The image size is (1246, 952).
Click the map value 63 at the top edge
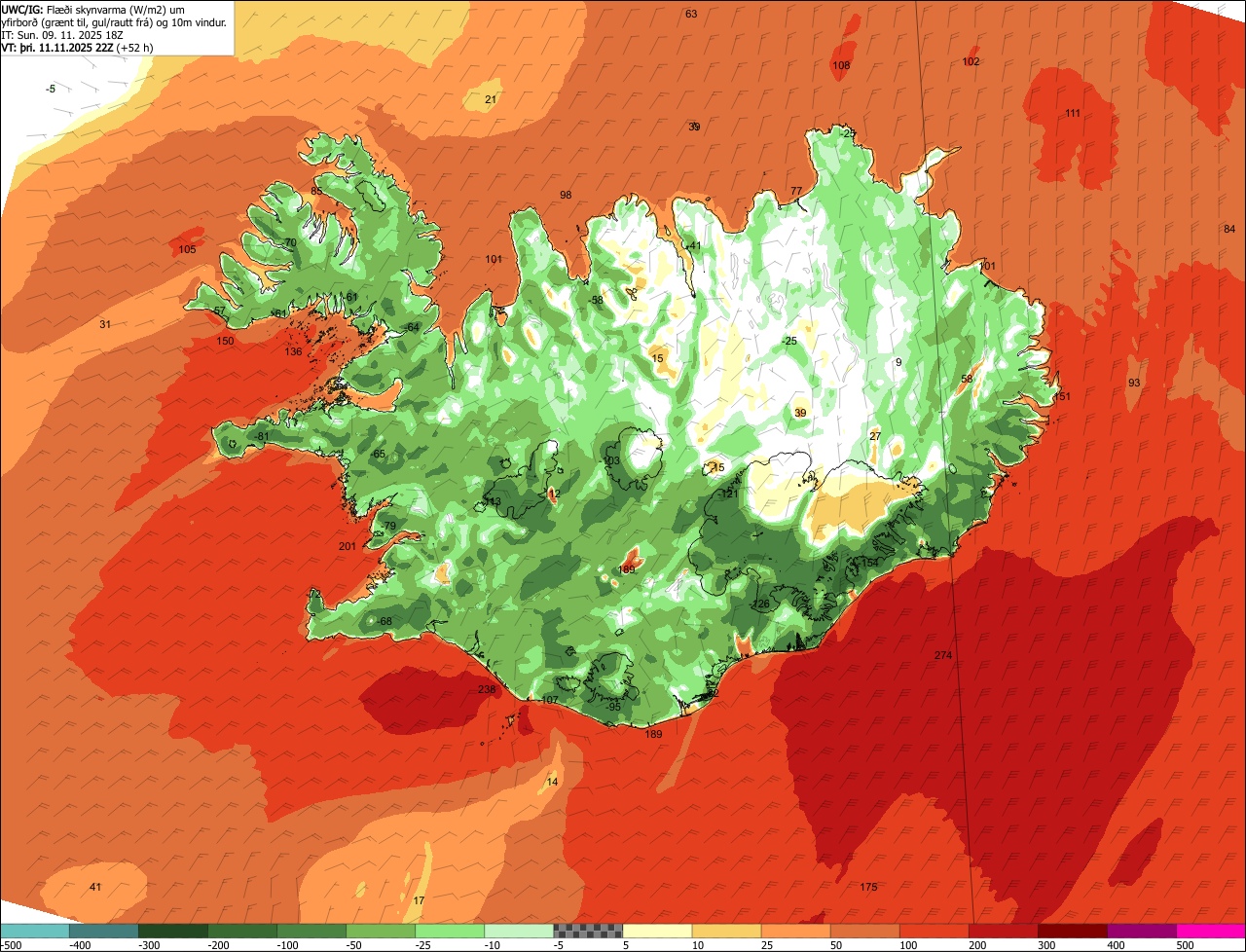(691, 14)
